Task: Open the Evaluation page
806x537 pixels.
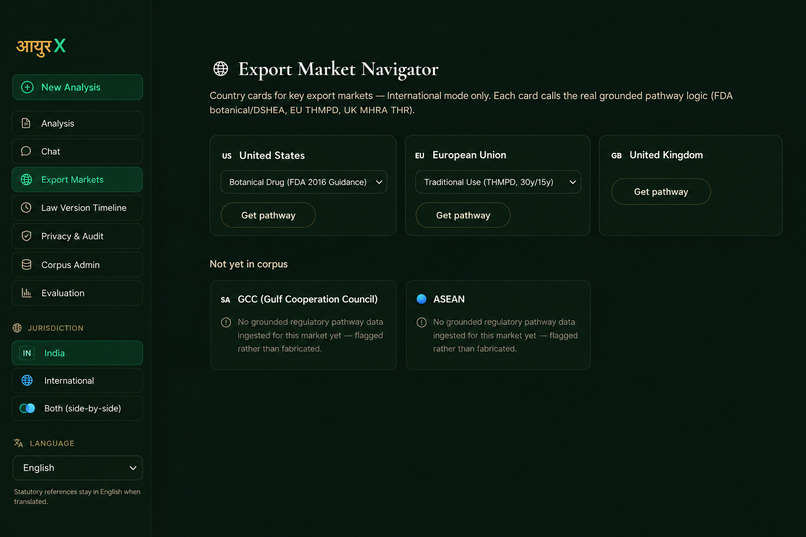Action: point(77,293)
